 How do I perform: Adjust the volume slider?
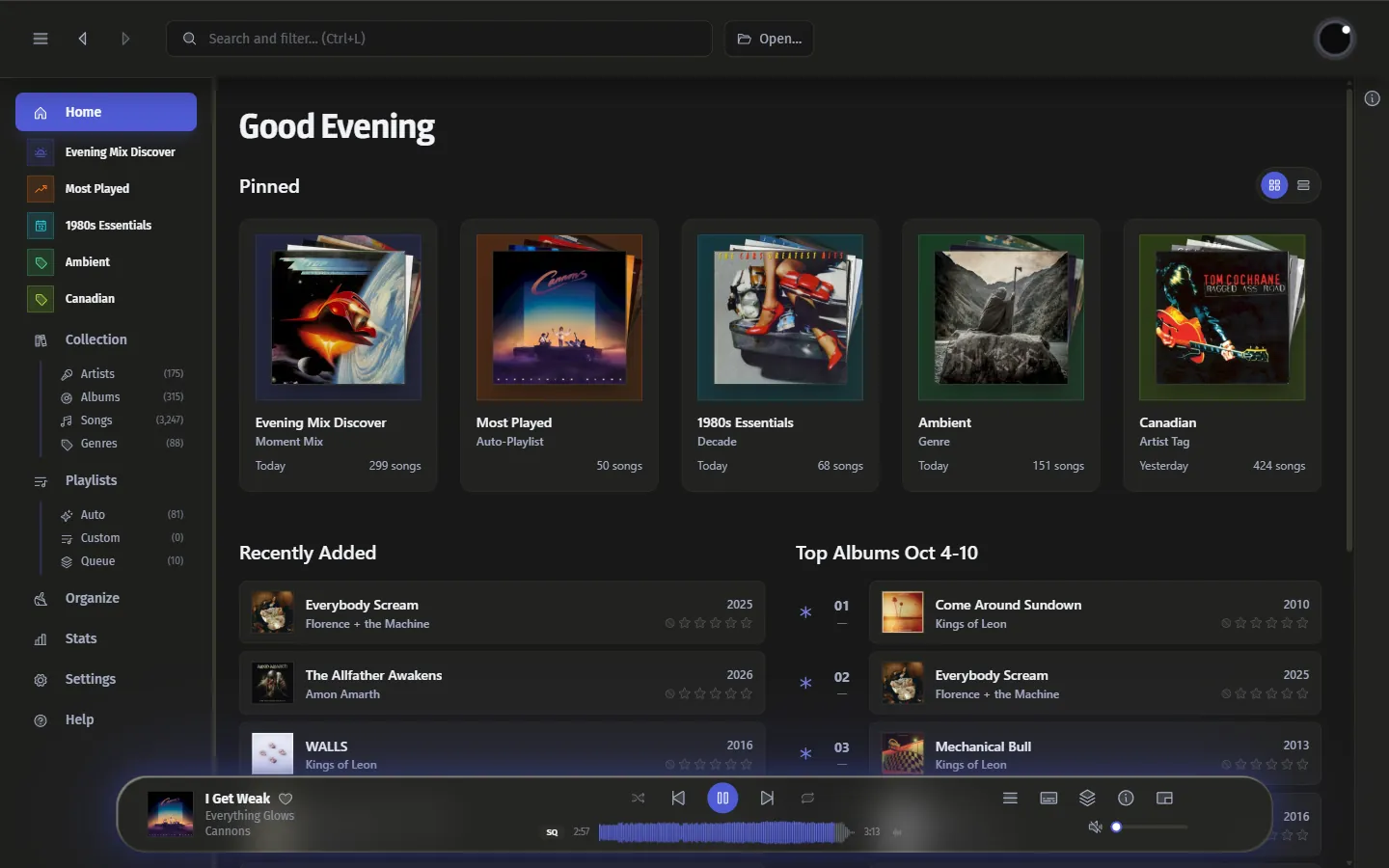tap(1148, 827)
